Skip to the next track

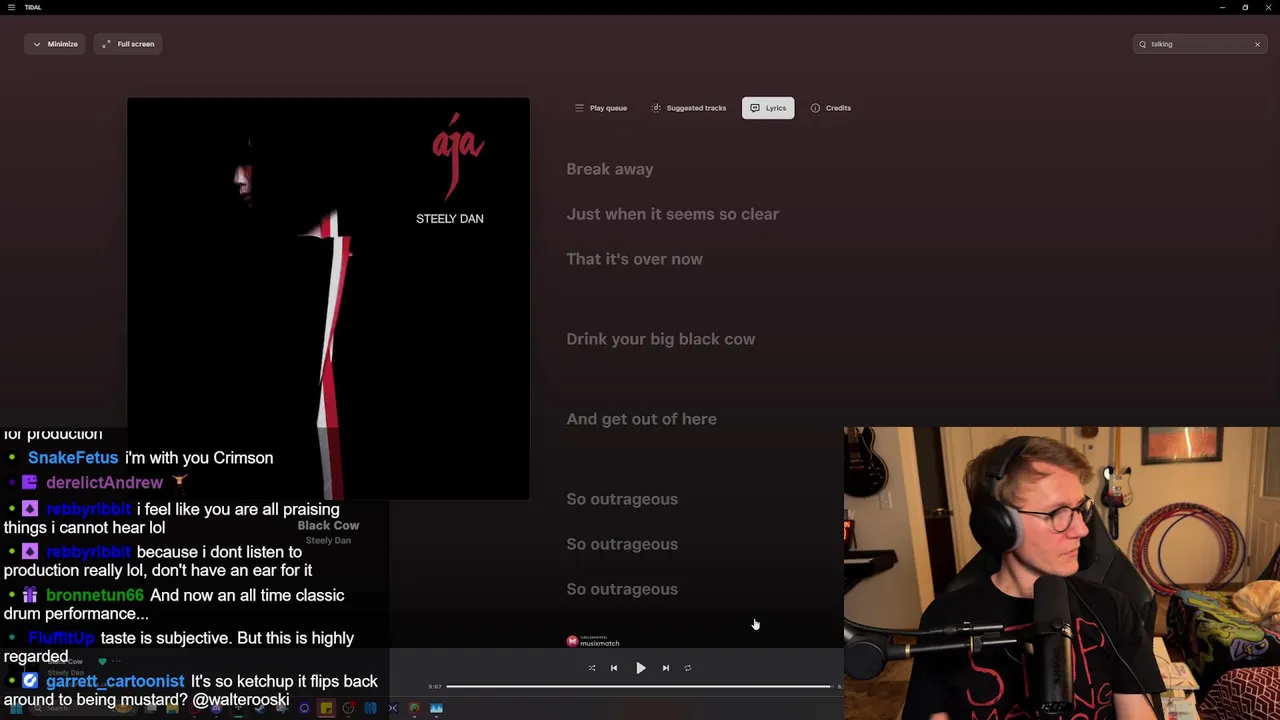[x=666, y=668]
